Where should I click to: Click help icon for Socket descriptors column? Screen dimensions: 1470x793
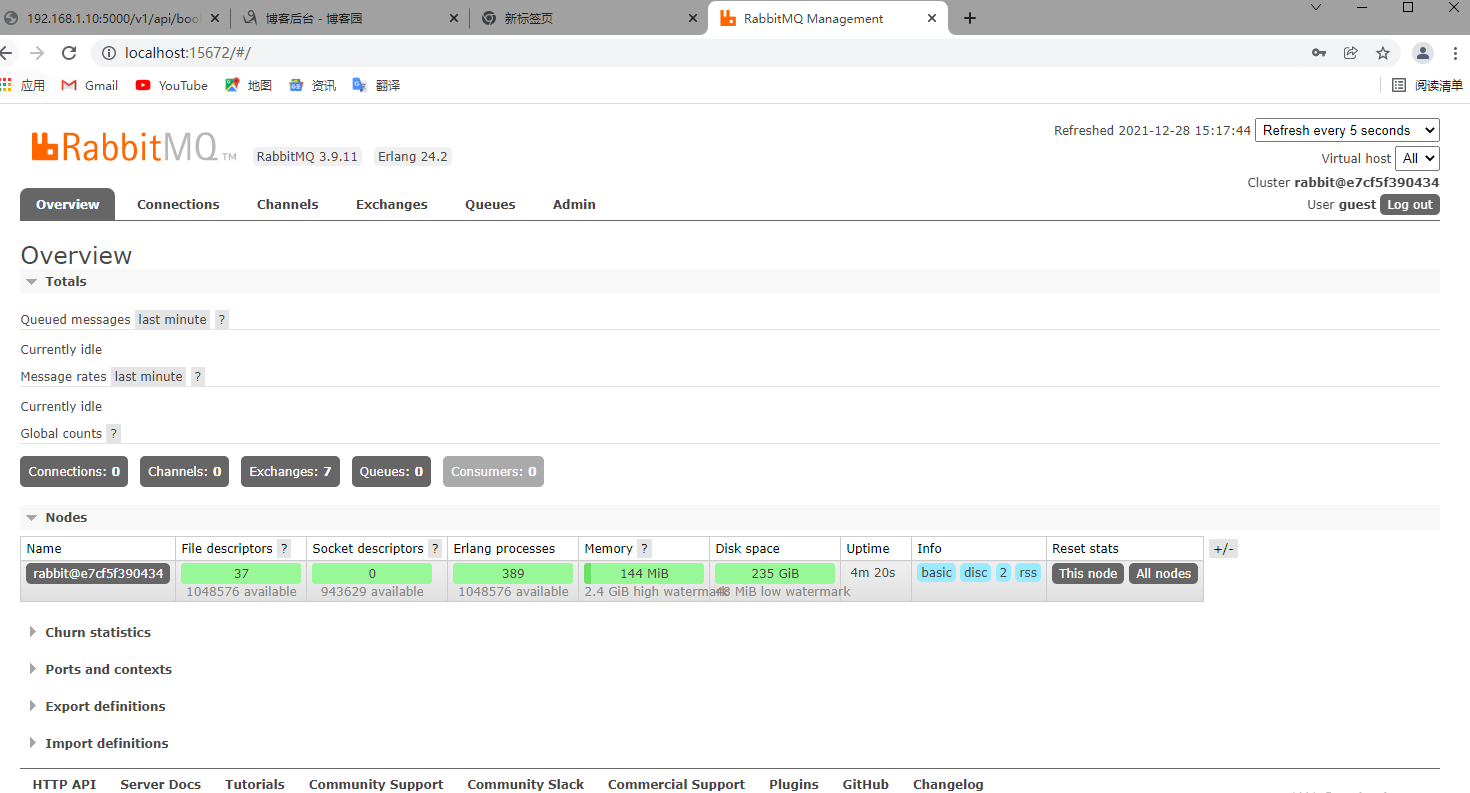(435, 548)
